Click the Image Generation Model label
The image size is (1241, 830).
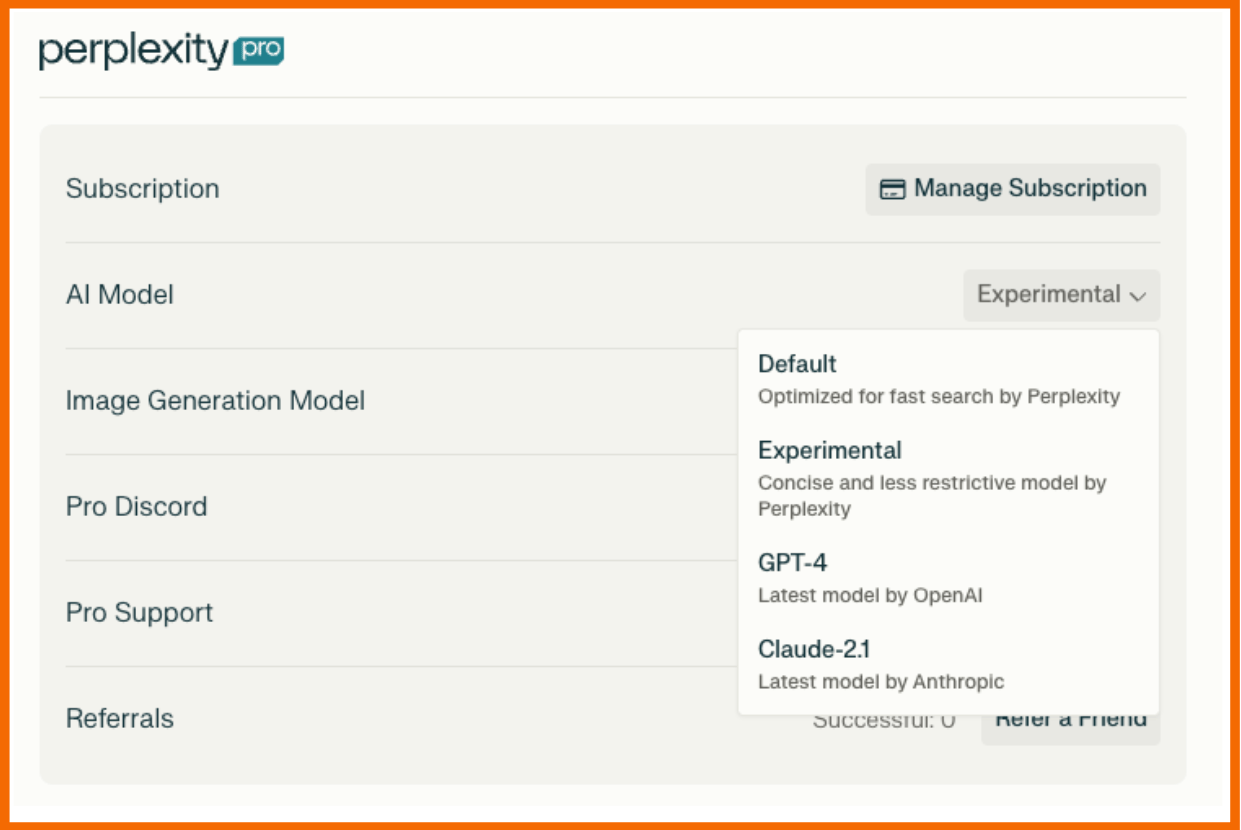[x=215, y=401]
